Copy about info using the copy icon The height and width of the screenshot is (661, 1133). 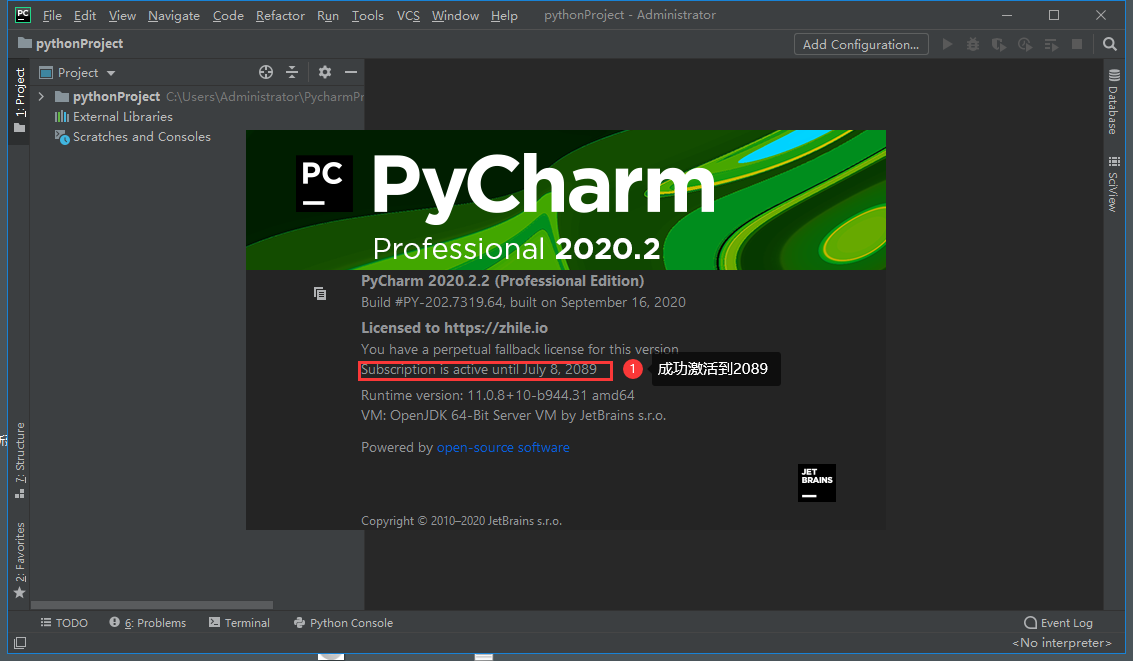tap(320, 293)
